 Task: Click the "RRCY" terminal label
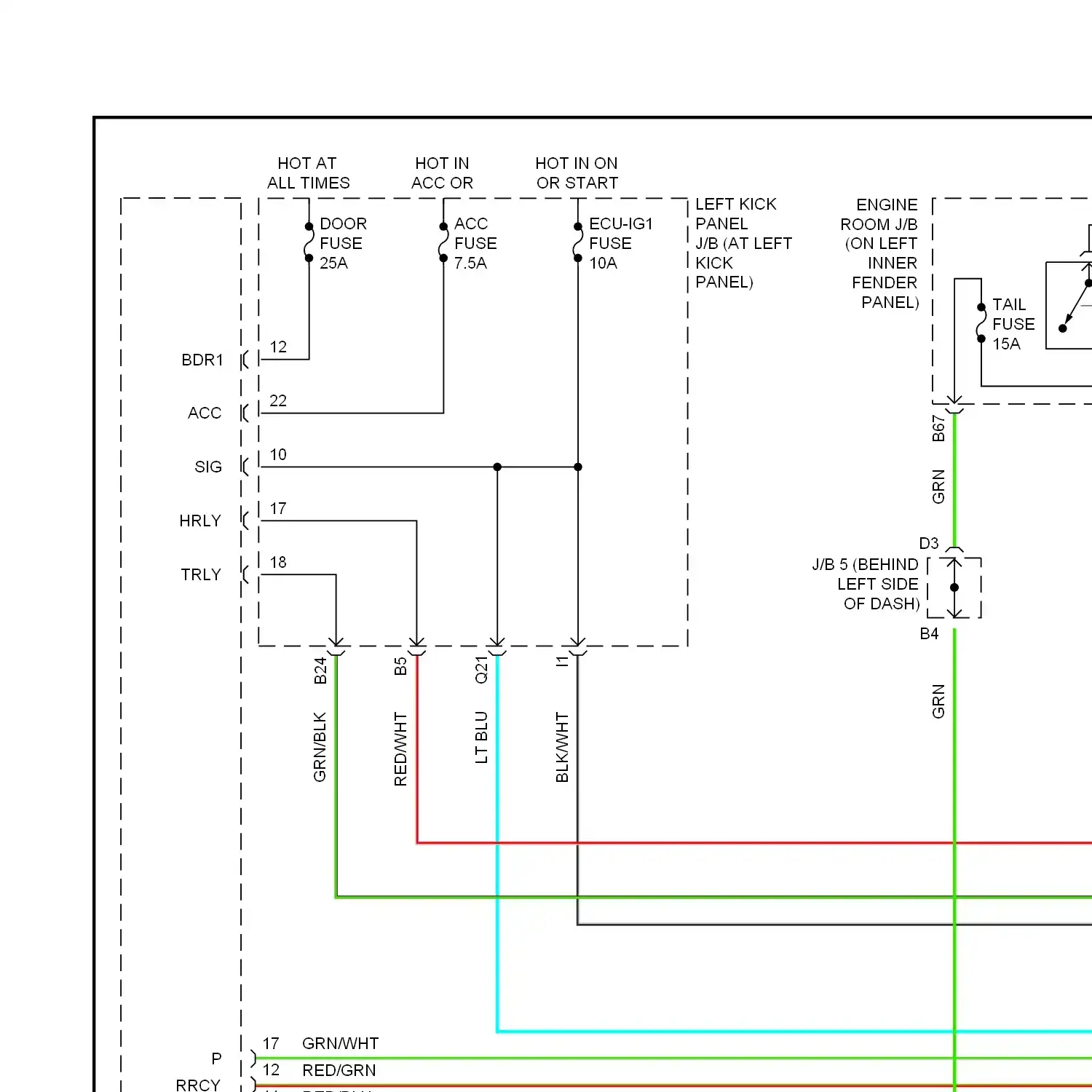[198, 1085]
